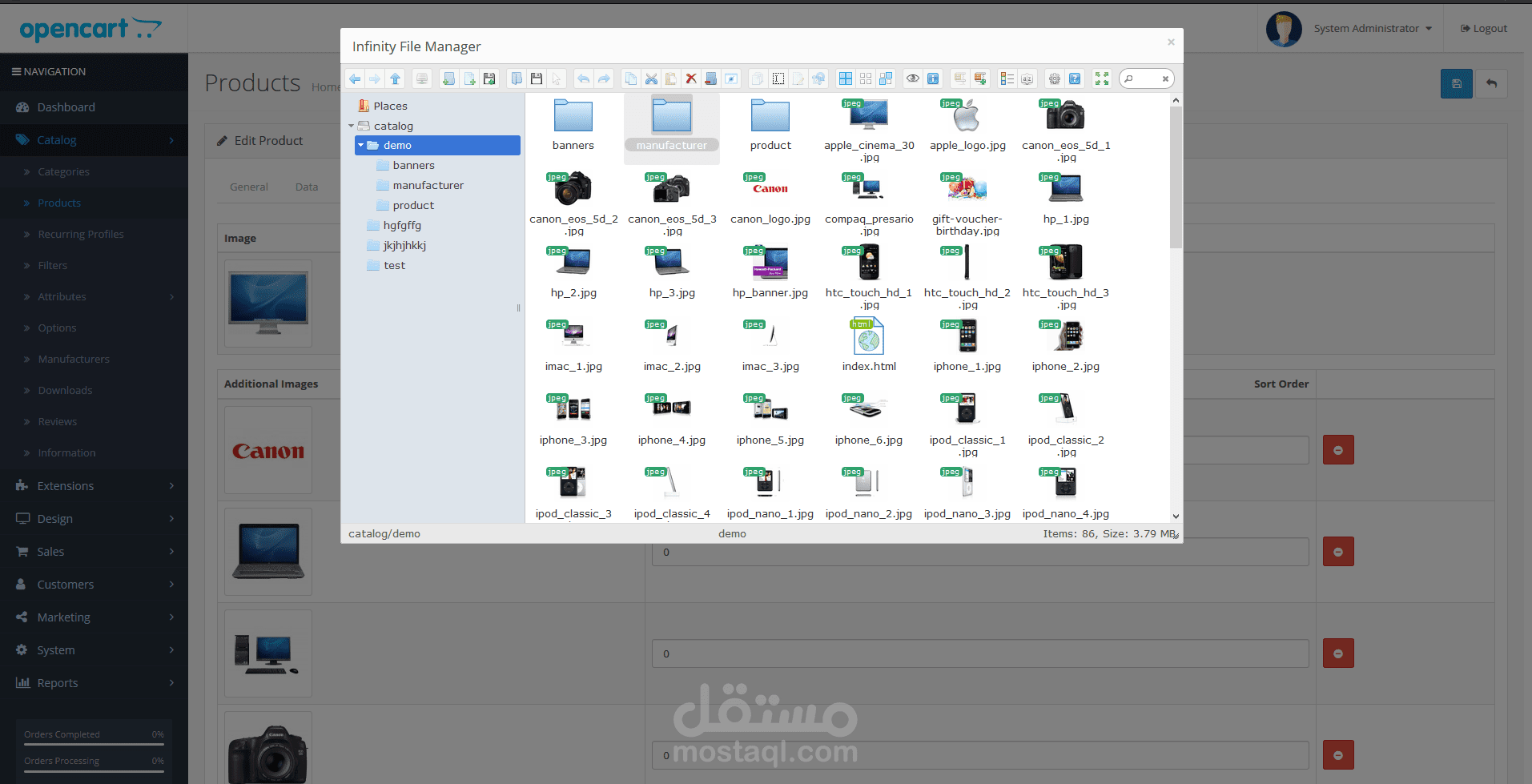Screen dimensions: 1532x784
Task: Click the Preview eye icon
Action: [x=912, y=78]
